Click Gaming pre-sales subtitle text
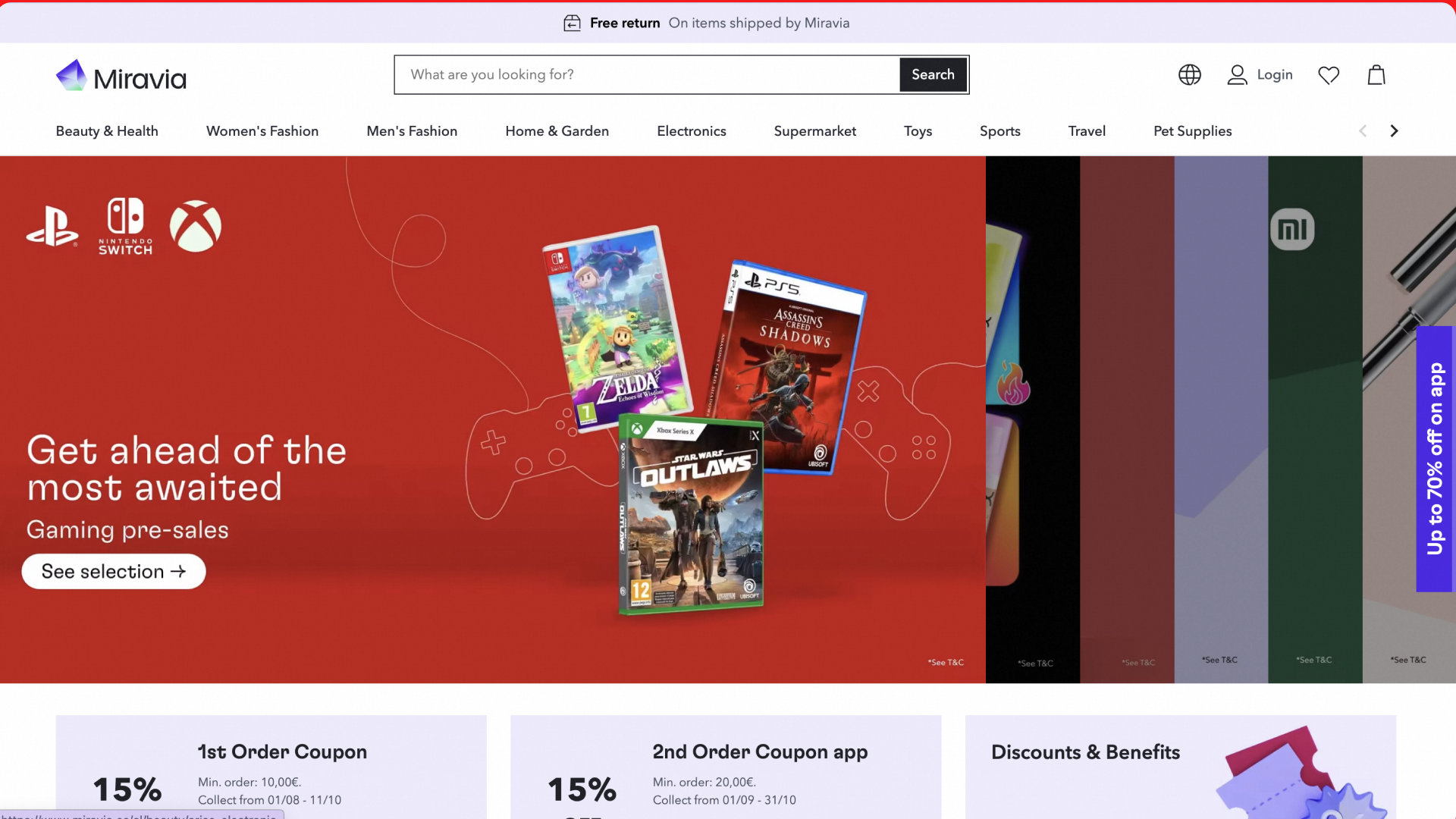 tap(127, 529)
